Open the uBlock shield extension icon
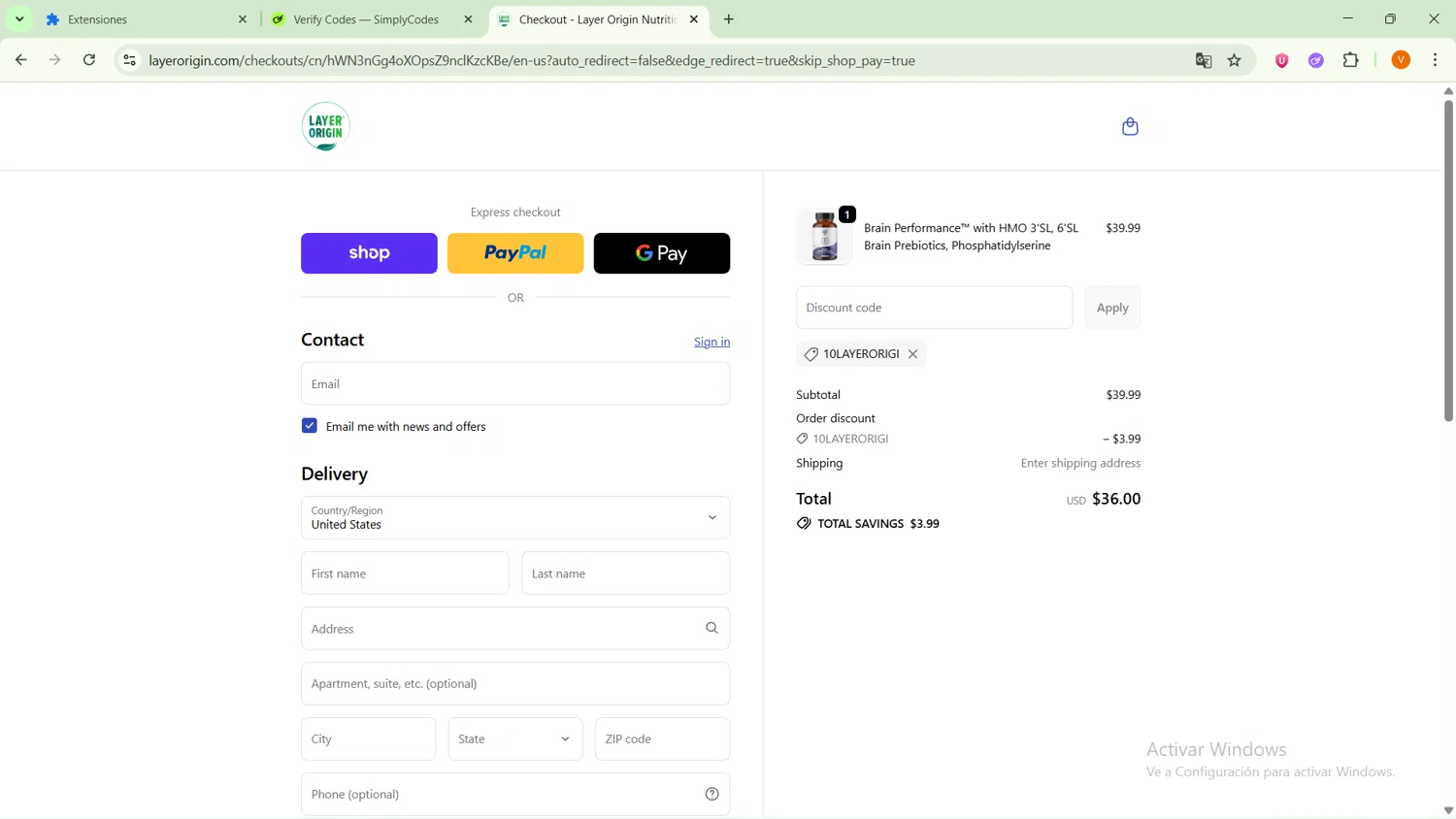Image resolution: width=1456 pixels, height=819 pixels. pyautogui.click(x=1281, y=60)
